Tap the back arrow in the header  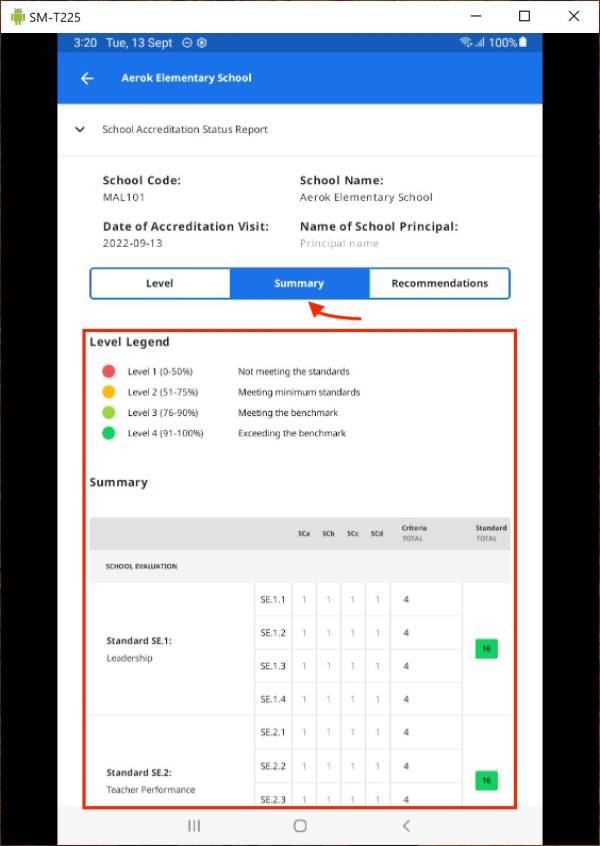[x=87, y=78]
